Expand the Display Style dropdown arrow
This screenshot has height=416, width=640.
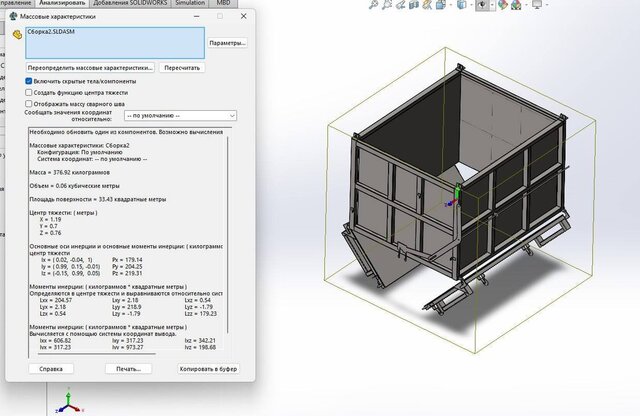click(471, 5)
